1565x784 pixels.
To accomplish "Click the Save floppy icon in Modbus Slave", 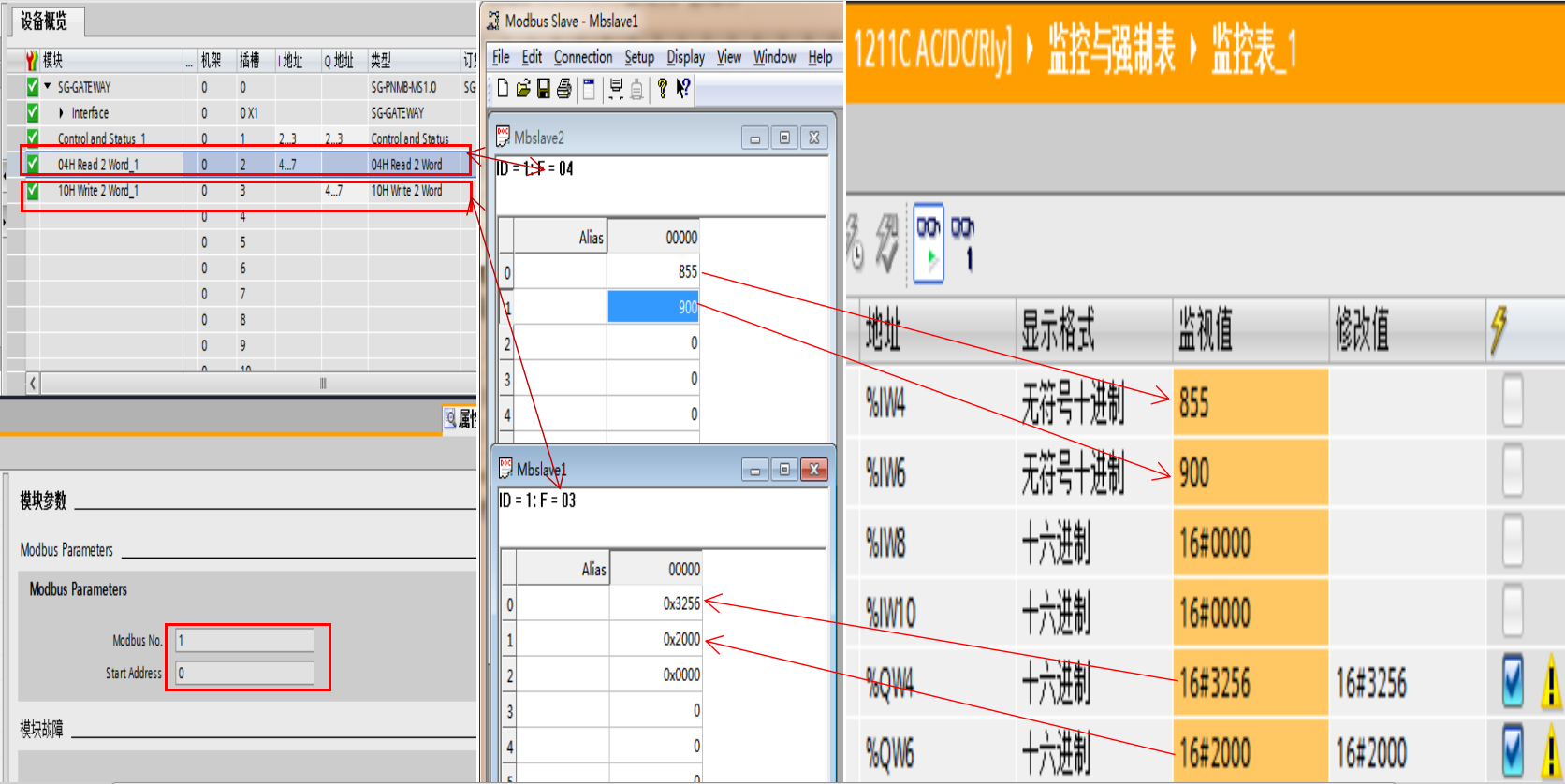I will point(544,89).
